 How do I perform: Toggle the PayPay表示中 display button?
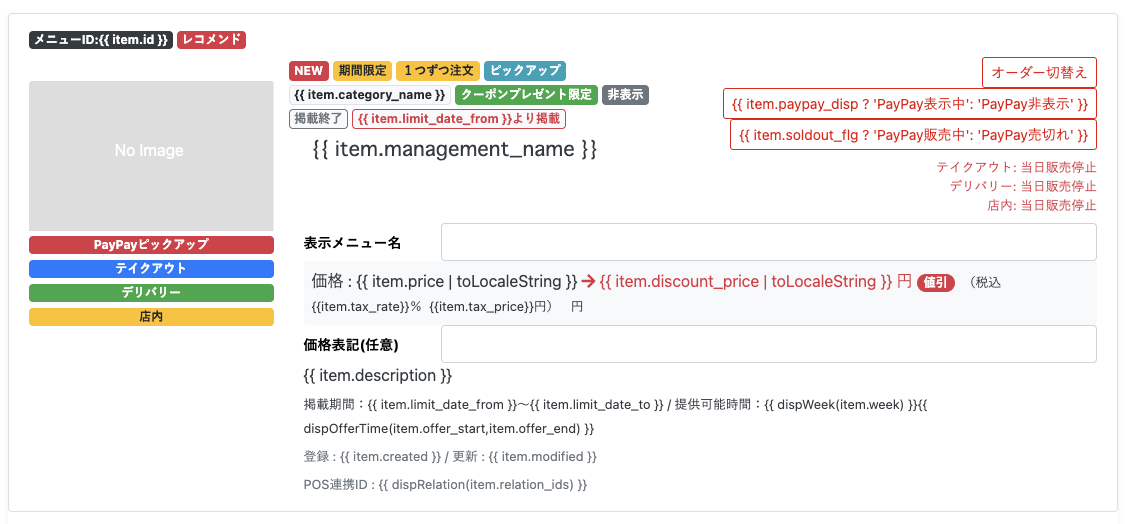[910, 103]
